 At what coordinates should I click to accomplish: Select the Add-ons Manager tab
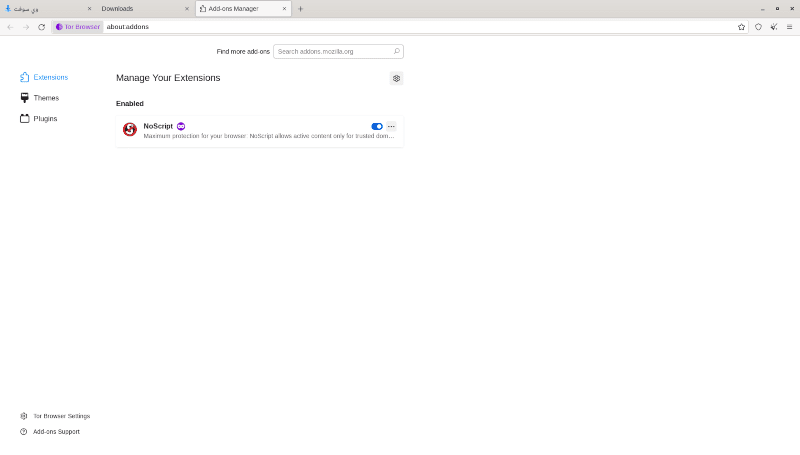[243, 9]
